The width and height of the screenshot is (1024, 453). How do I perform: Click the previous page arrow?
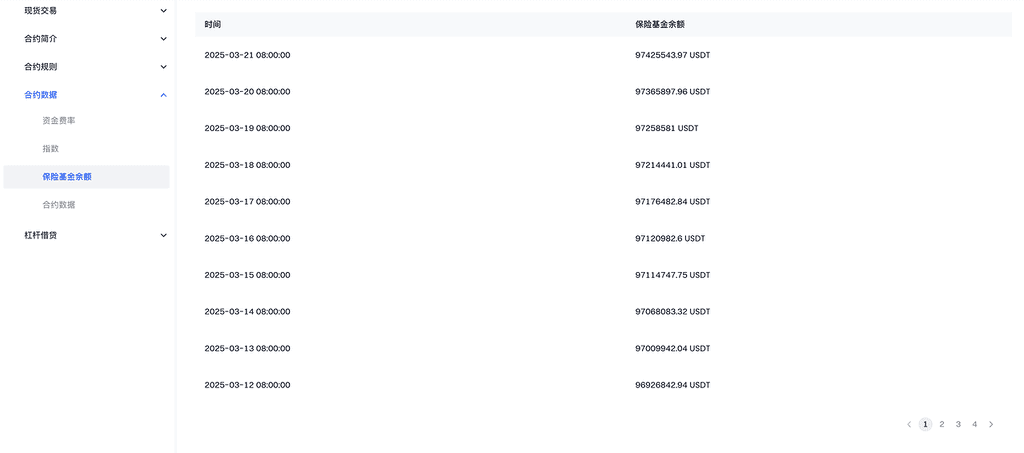coord(909,425)
